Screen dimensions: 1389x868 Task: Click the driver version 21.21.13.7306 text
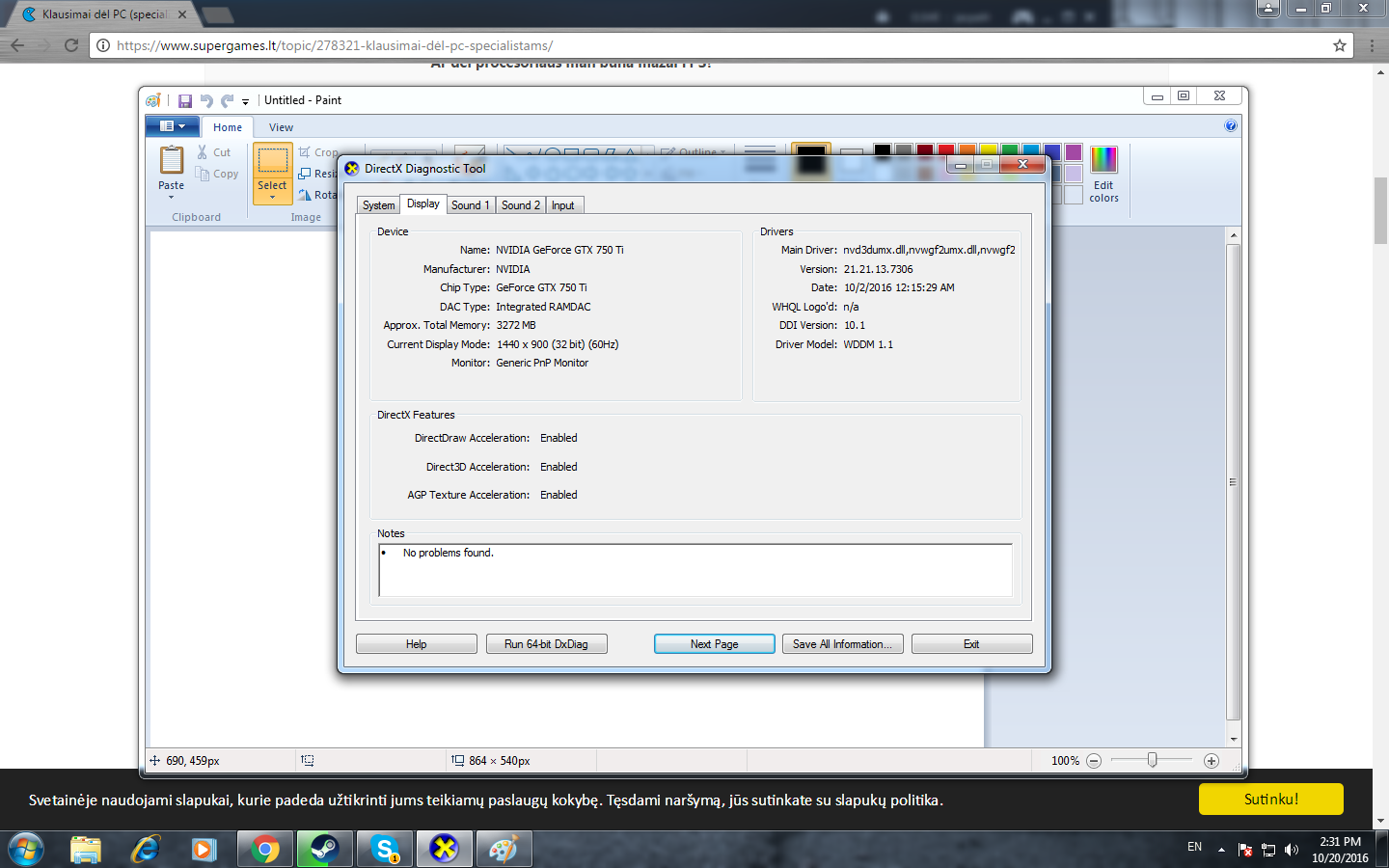[878, 269]
